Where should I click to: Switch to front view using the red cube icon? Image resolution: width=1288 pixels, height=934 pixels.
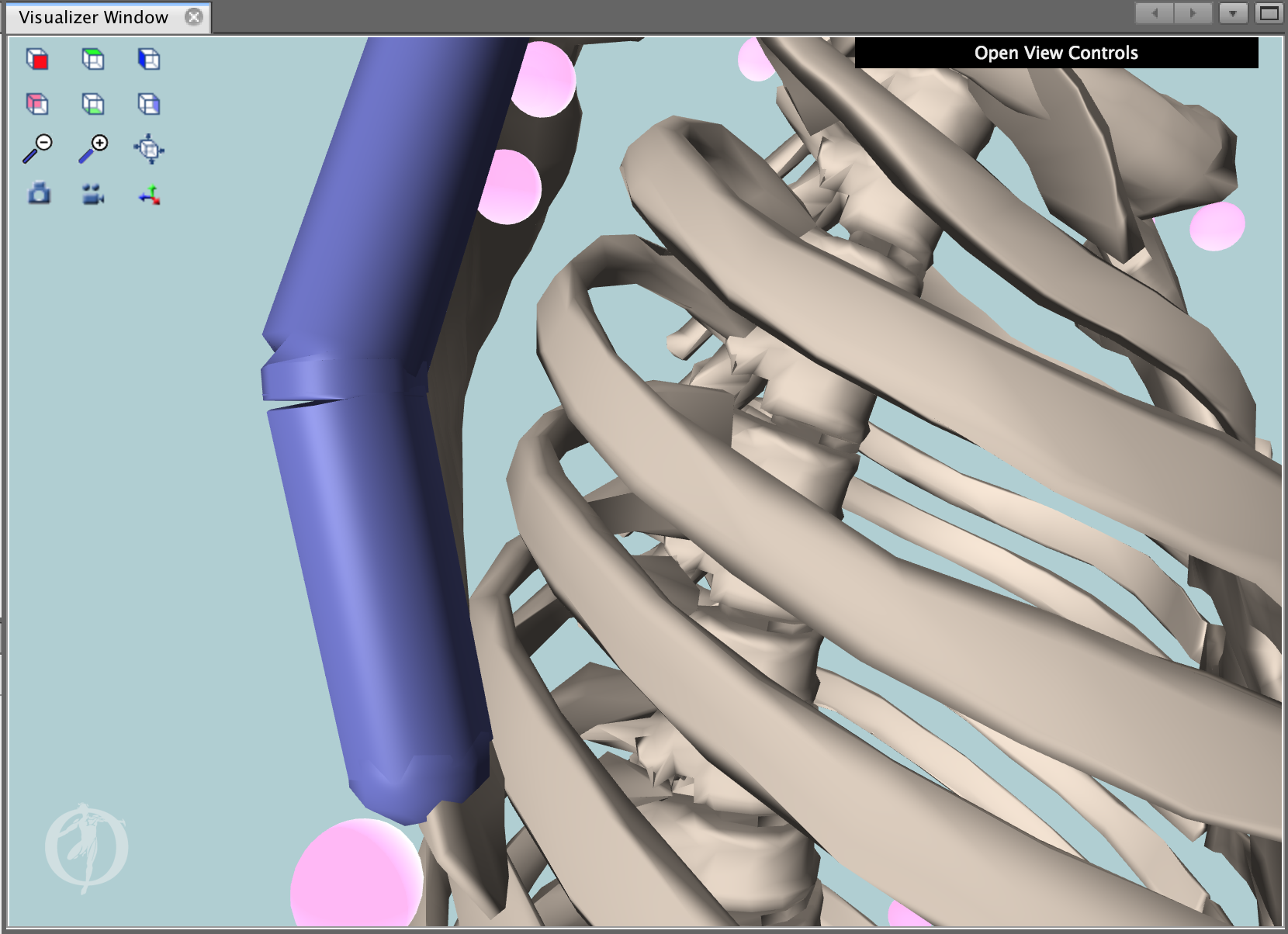coord(37,59)
